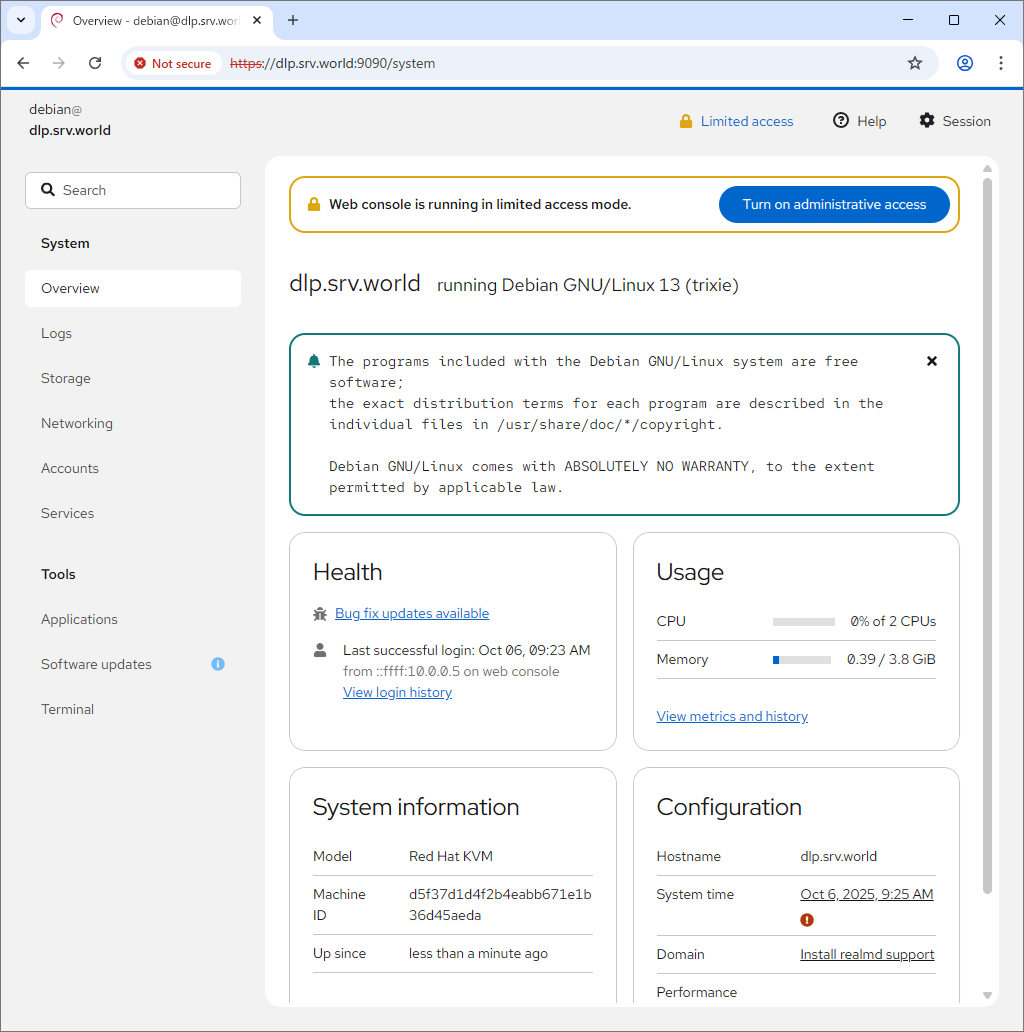1024x1032 pixels.
Task: Dismiss the message-of-the-day banner with X
Action: click(932, 361)
